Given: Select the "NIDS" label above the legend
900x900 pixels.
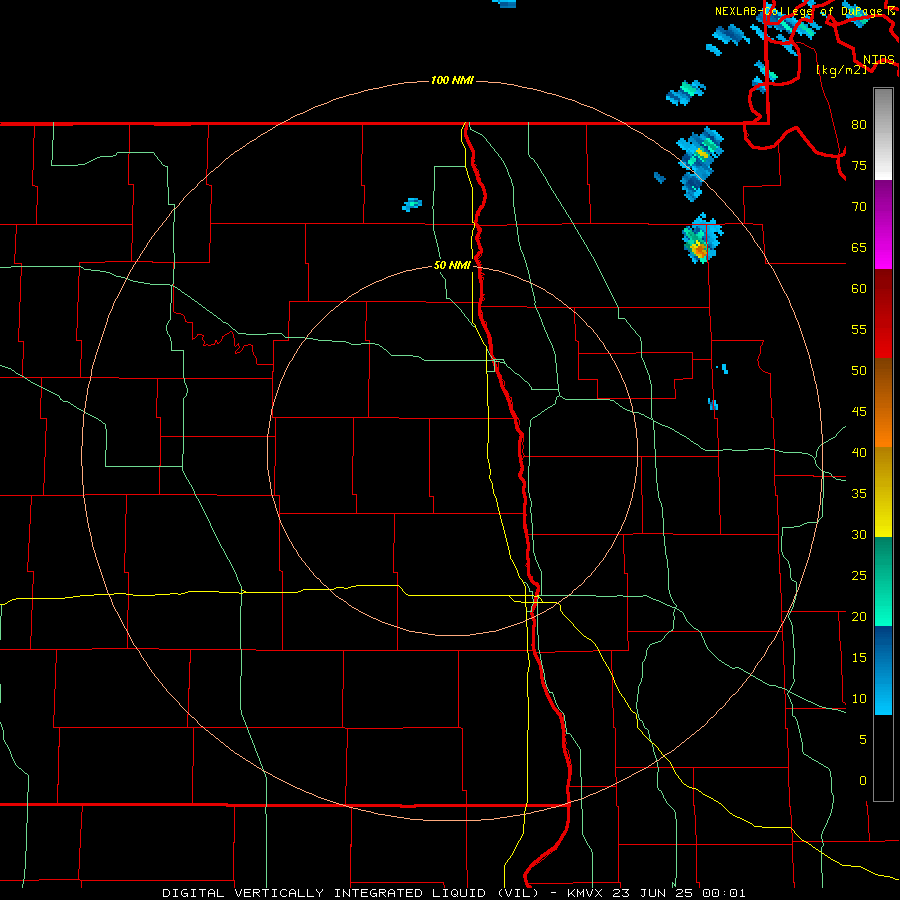Looking at the screenshot, I should point(878,60).
